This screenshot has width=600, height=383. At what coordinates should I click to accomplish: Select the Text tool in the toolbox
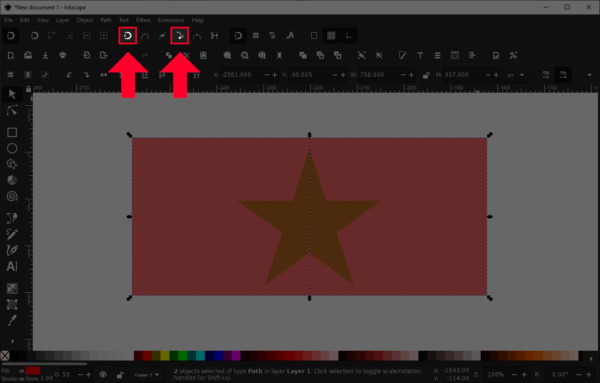tap(12, 266)
